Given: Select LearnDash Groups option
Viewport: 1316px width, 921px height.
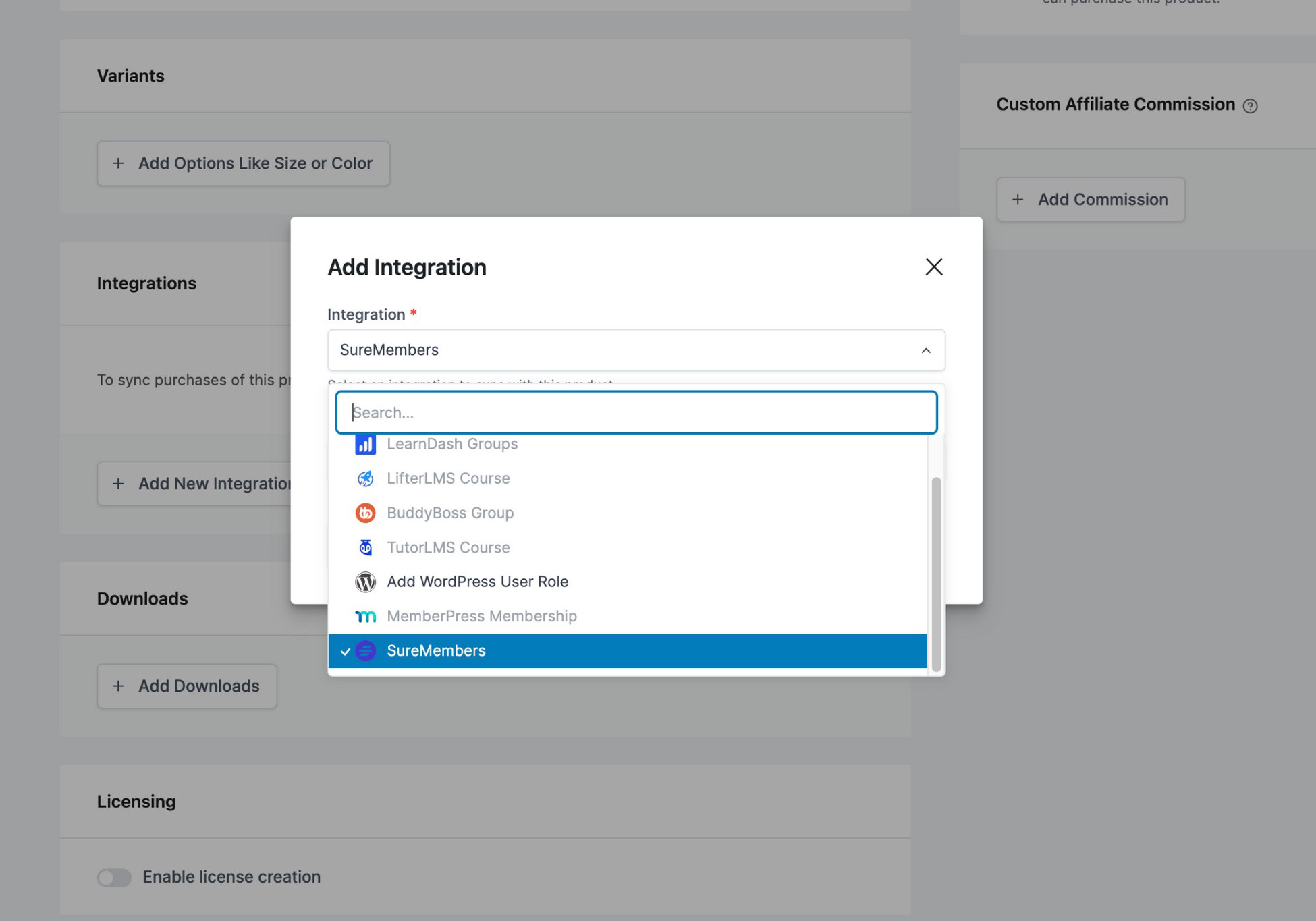Looking at the screenshot, I should (x=628, y=444).
